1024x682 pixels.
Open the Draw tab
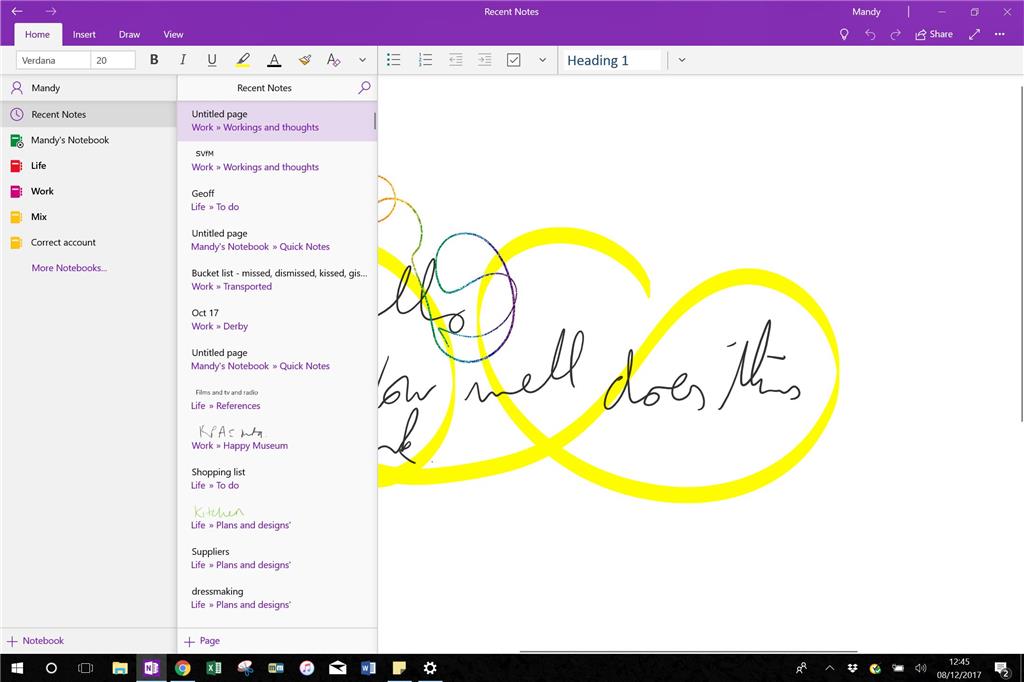129,35
